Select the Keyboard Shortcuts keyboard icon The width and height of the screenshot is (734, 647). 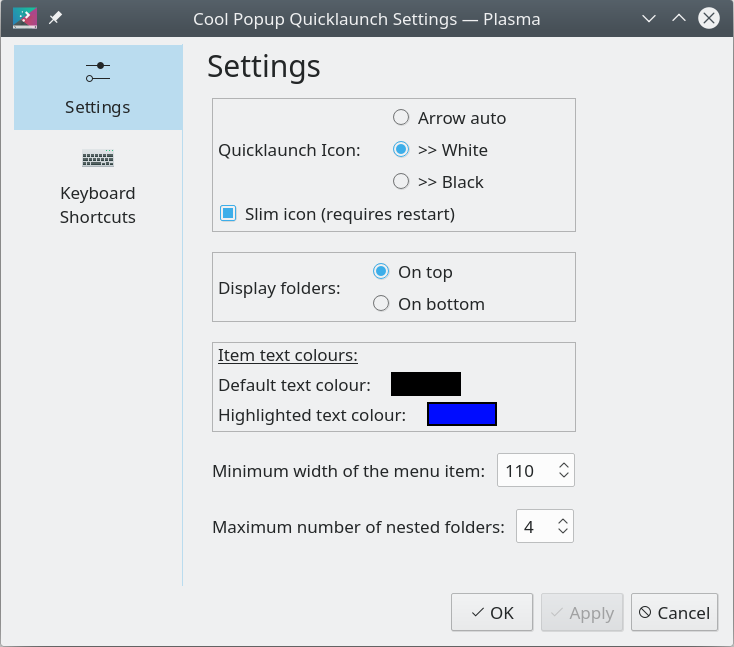tap(98, 158)
